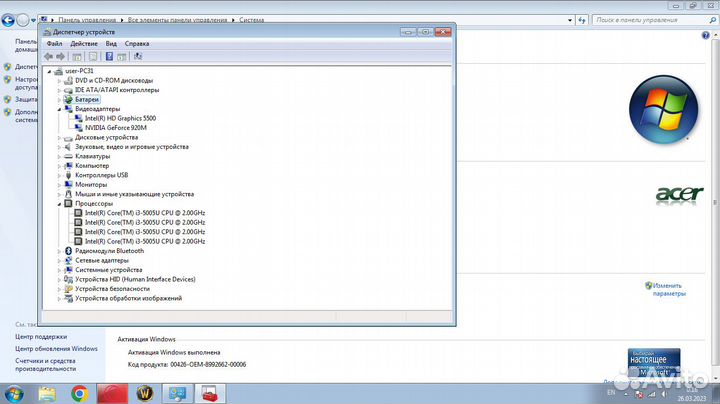Click the blue Help toolbar icon

click(109, 56)
